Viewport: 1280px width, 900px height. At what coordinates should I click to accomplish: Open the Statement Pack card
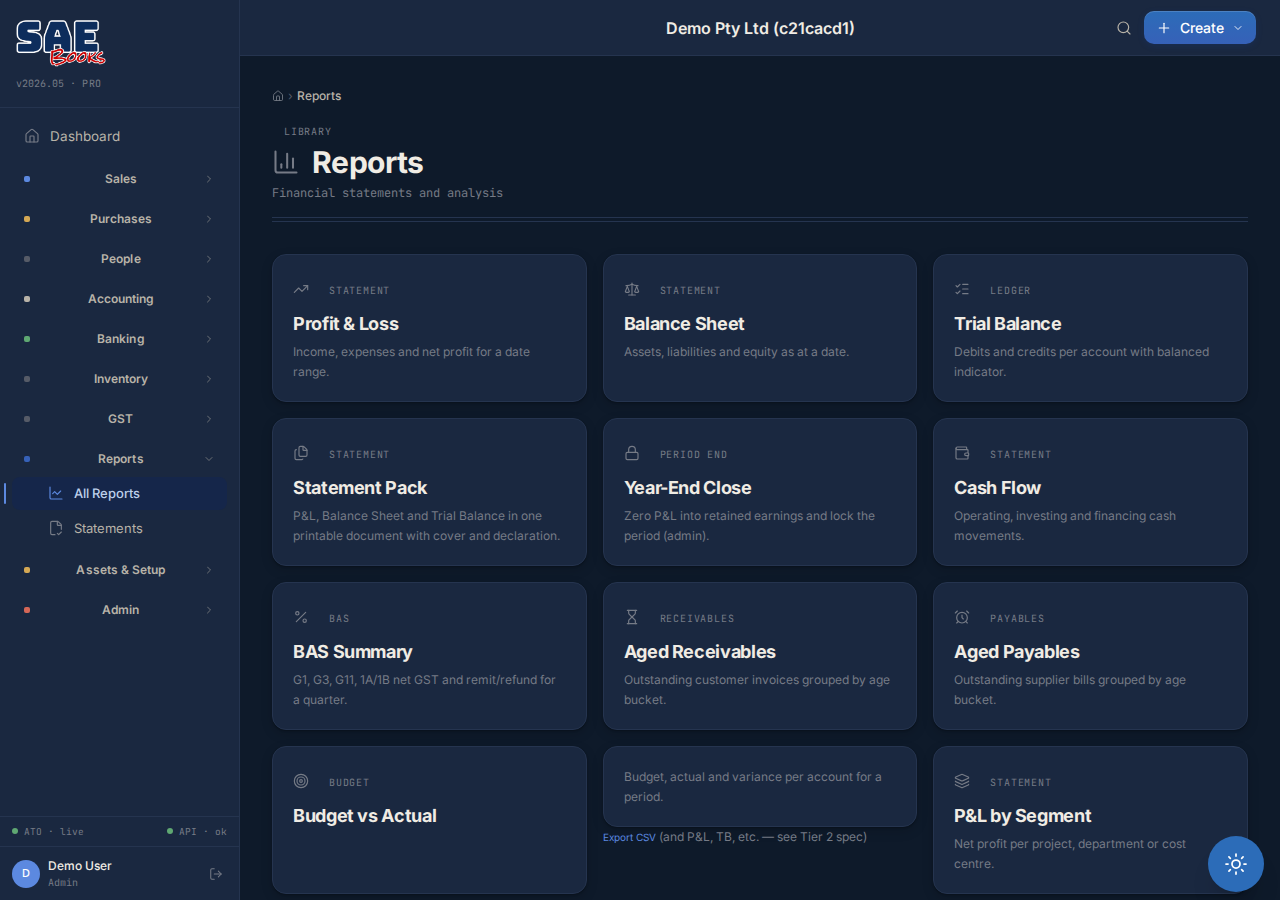[x=429, y=492]
